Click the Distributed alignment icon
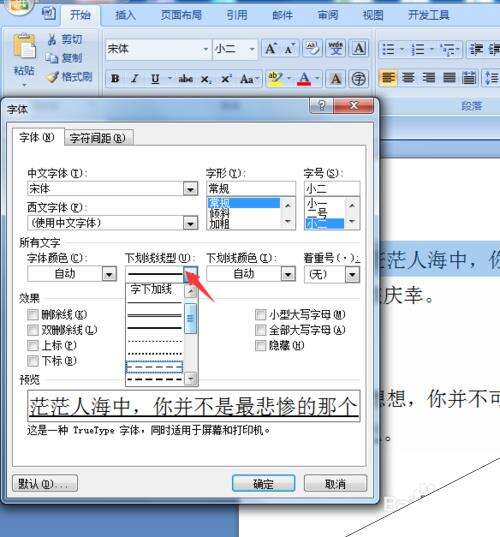This screenshot has width=500, height=537. (469, 78)
